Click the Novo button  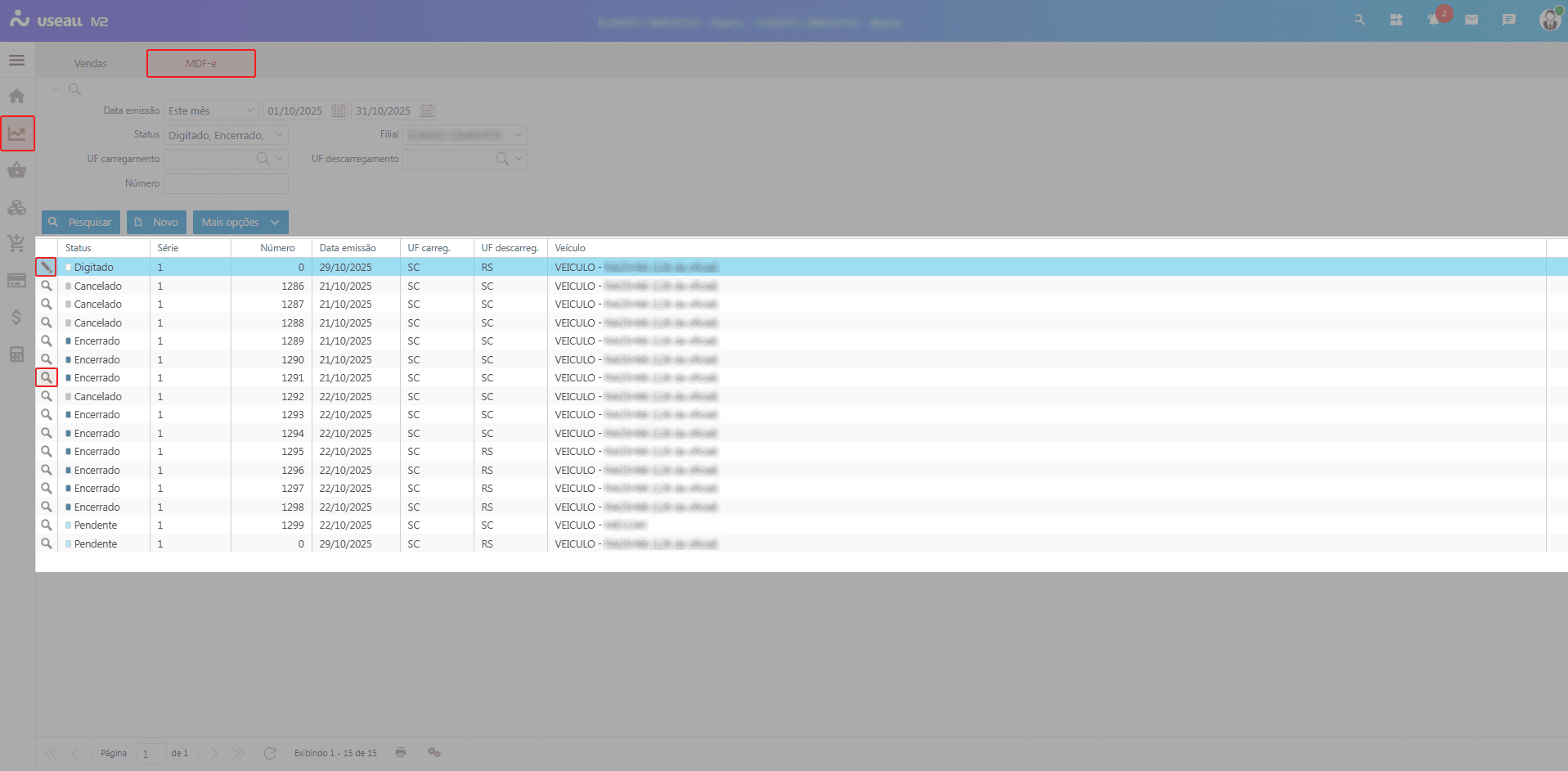pyautogui.click(x=156, y=222)
